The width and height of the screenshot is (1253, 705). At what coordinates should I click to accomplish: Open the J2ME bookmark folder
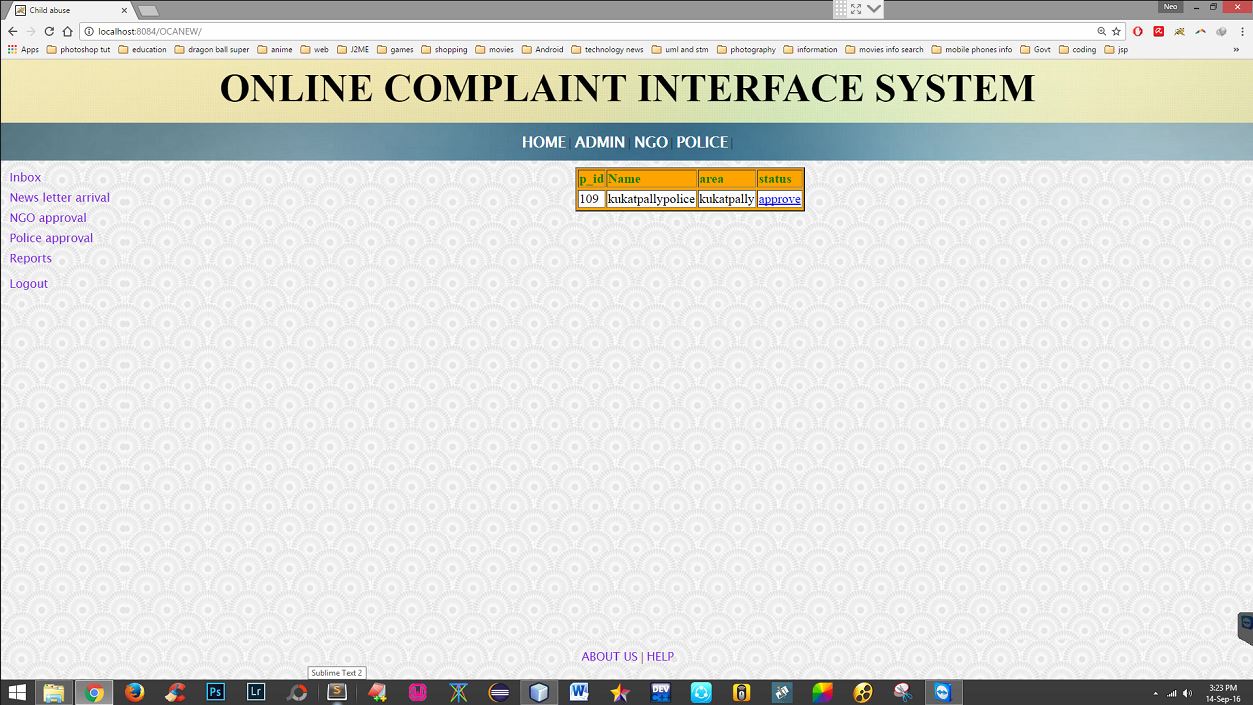pos(353,49)
